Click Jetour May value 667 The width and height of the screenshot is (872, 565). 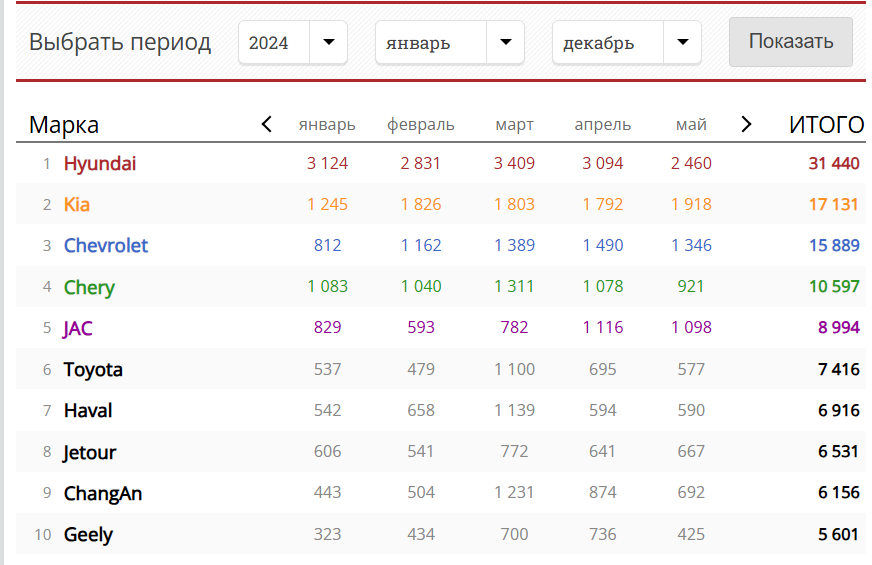(691, 451)
